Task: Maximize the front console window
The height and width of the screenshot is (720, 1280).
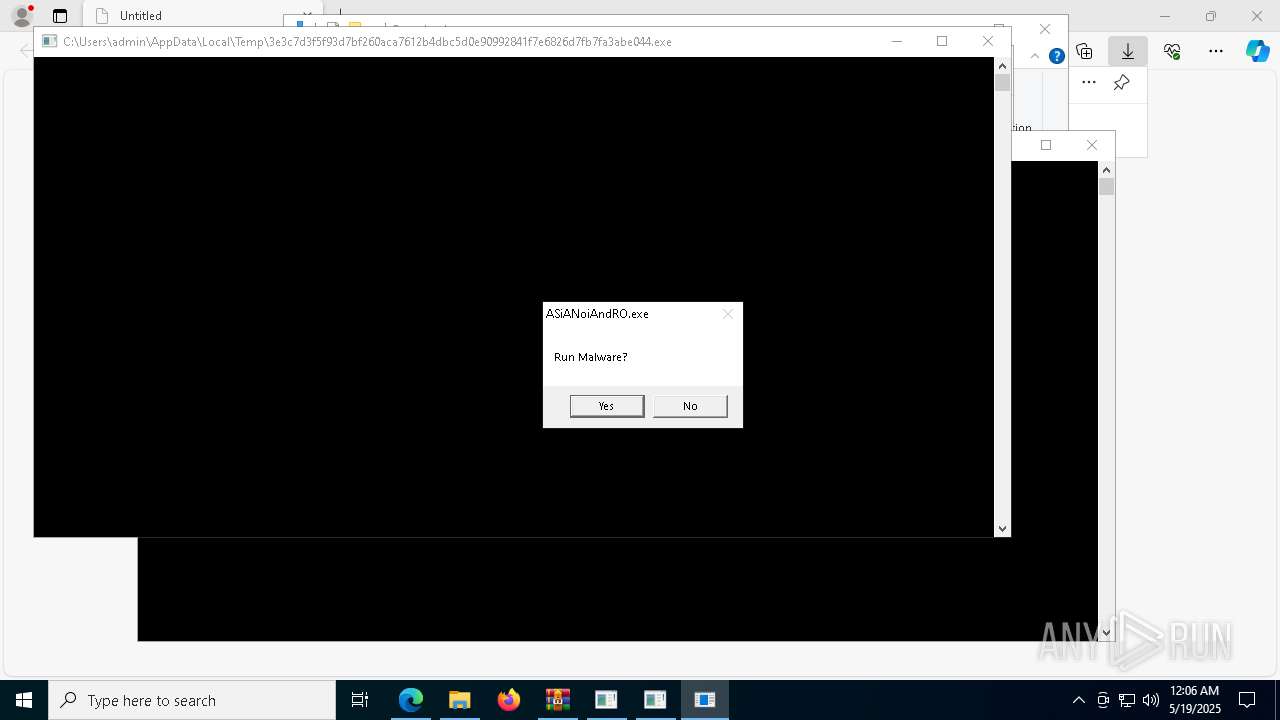Action: click(x=942, y=41)
